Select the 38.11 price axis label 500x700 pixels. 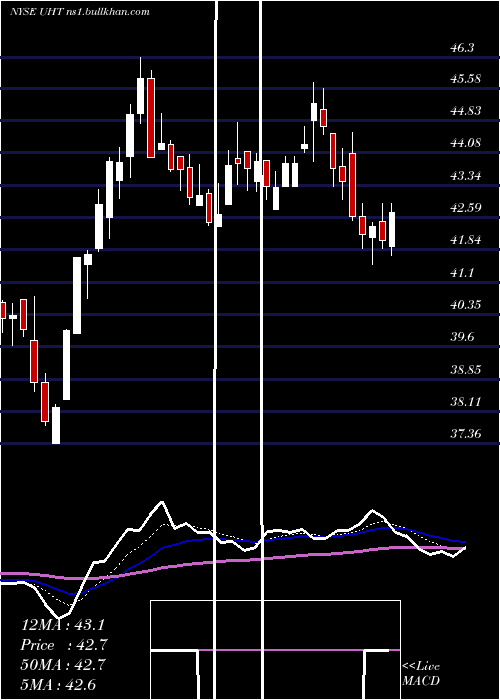pyautogui.click(x=466, y=402)
